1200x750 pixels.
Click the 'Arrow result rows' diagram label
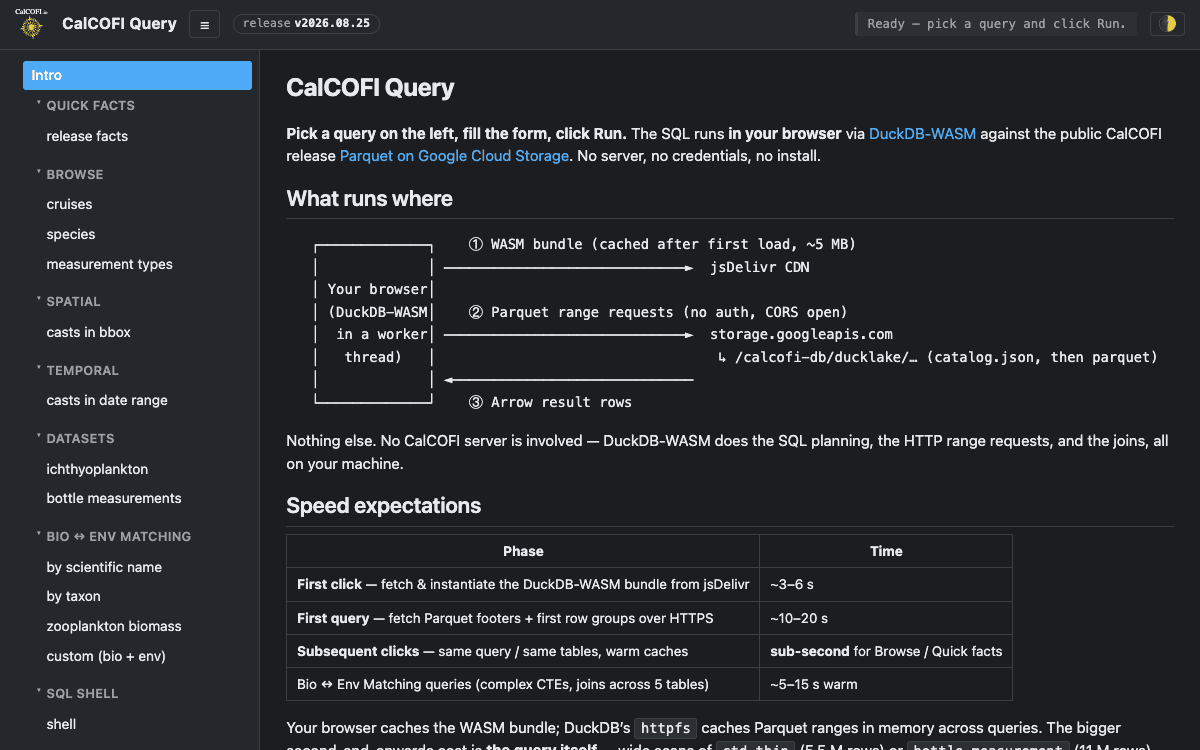pyautogui.click(x=561, y=402)
